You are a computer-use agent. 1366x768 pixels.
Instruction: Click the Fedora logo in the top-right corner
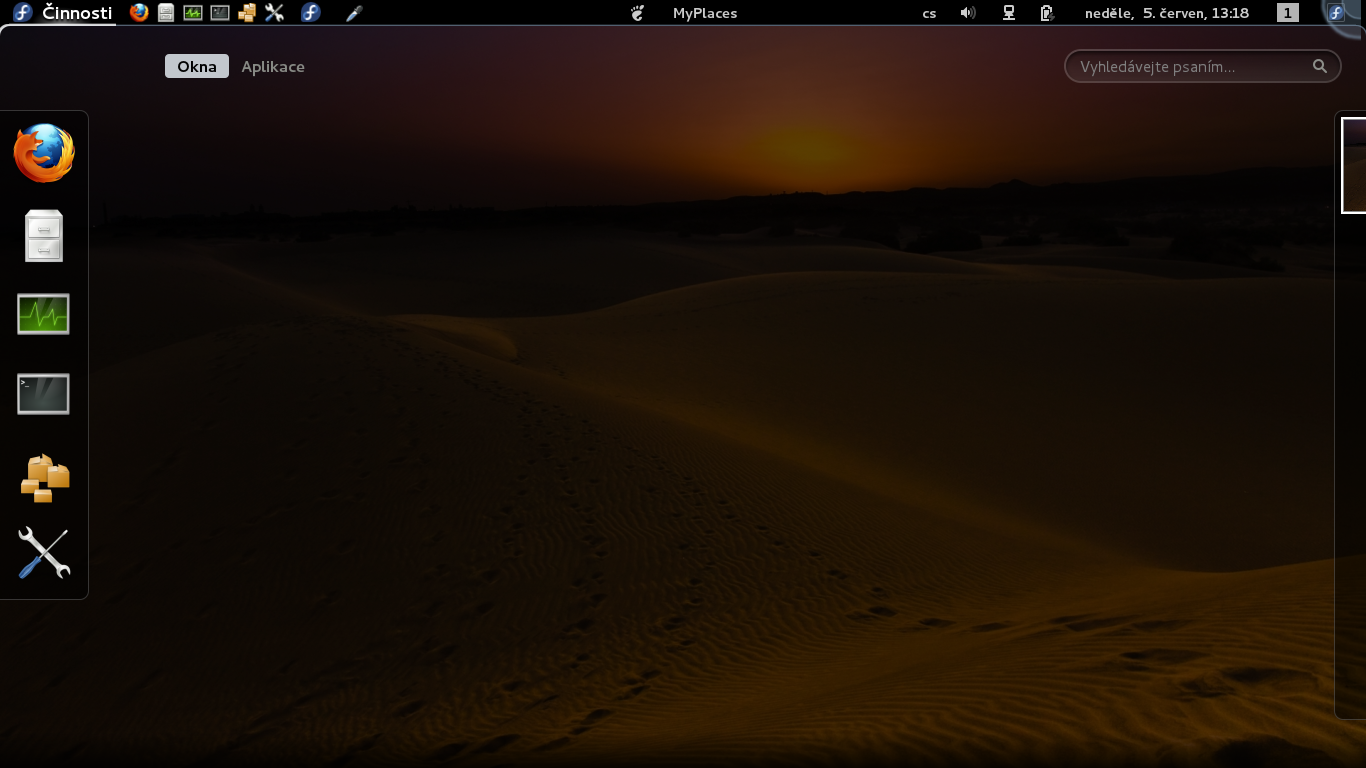coord(1336,13)
